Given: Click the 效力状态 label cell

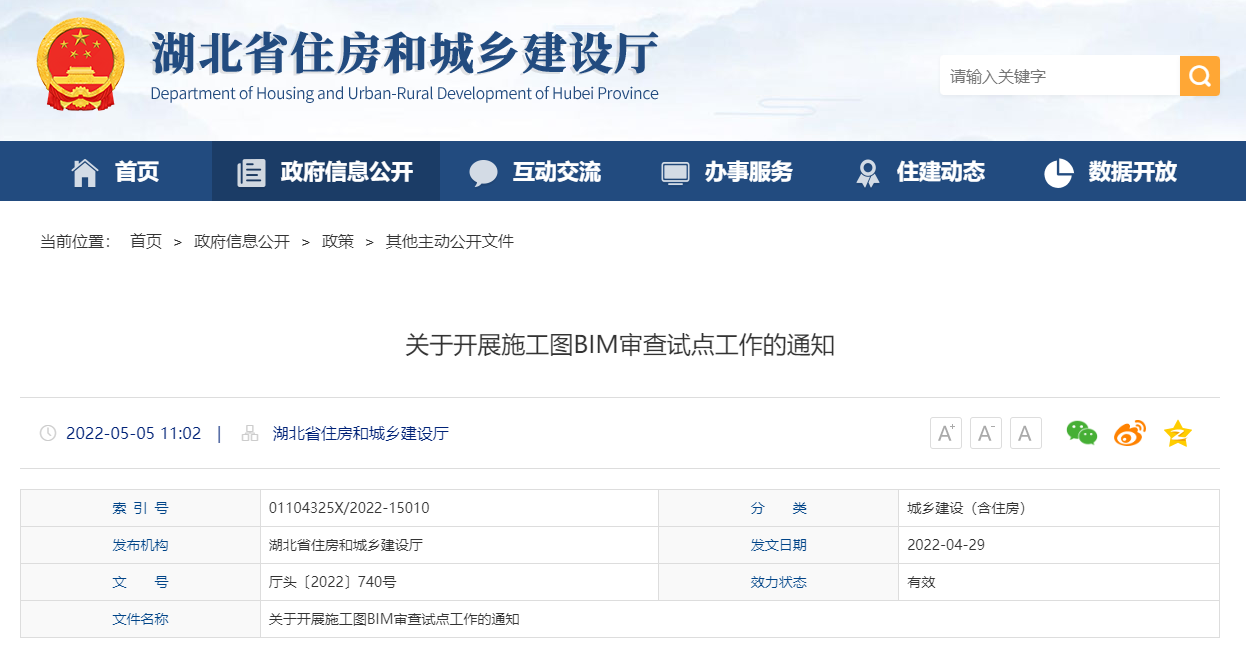Looking at the screenshot, I should click(779, 582).
